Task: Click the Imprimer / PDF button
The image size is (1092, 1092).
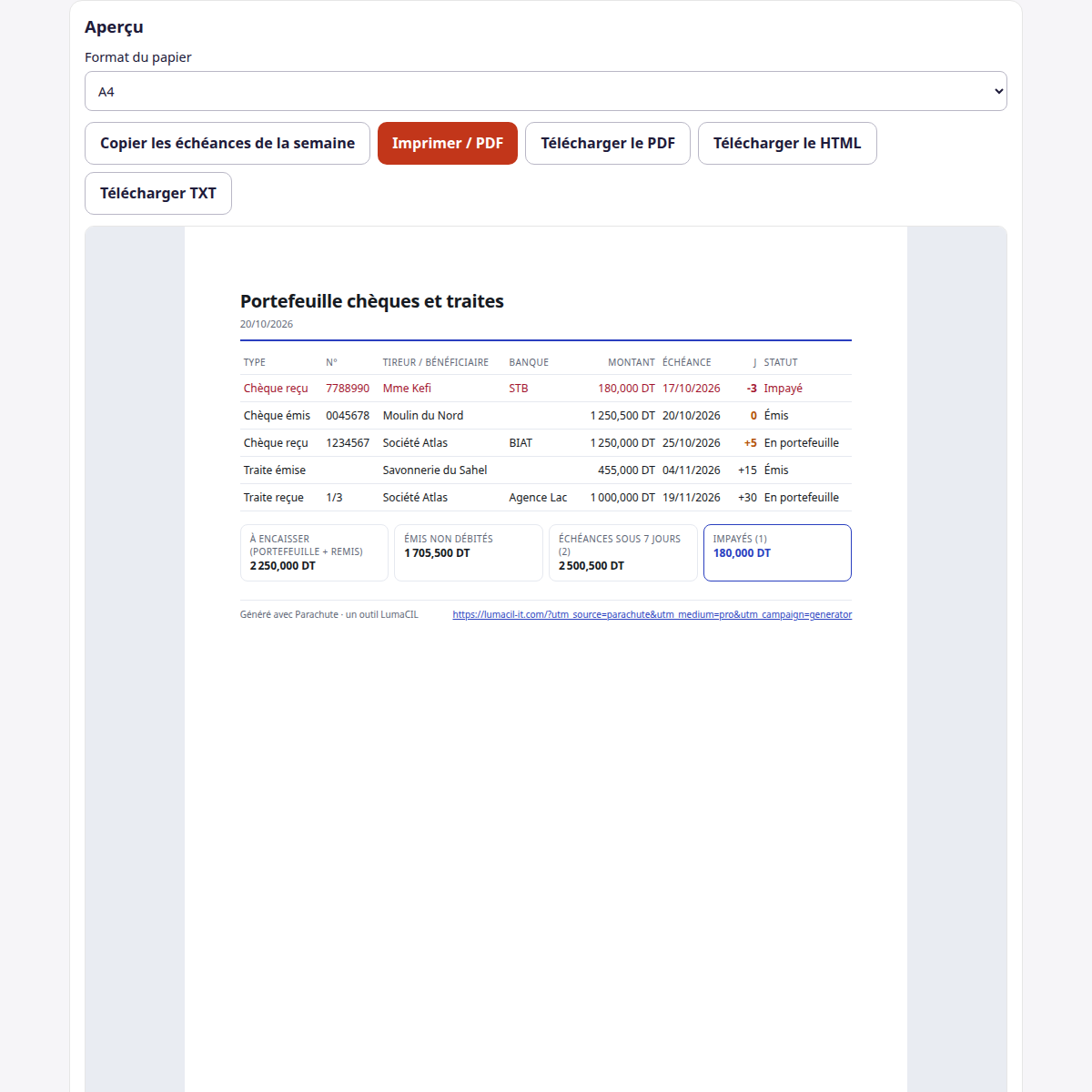Action: click(448, 143)
